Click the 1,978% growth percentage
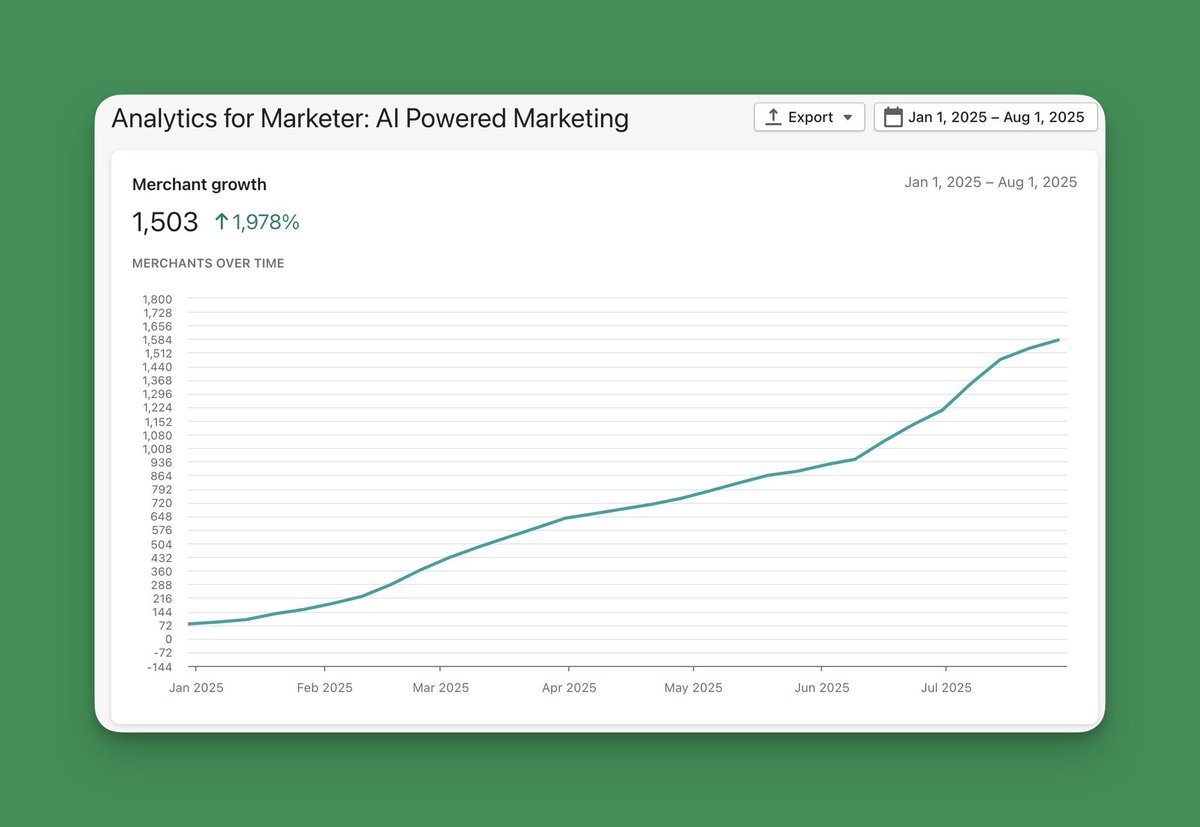1200x827 pixels. point(266,222)
